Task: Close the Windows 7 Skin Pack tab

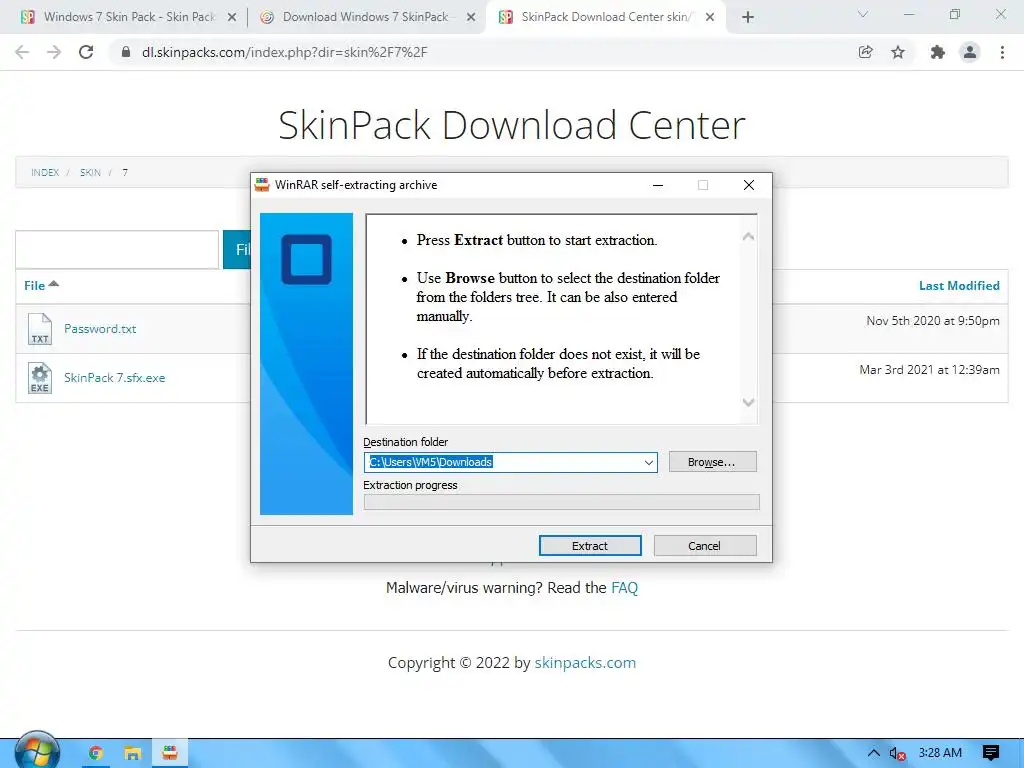Action: point(232,18)
